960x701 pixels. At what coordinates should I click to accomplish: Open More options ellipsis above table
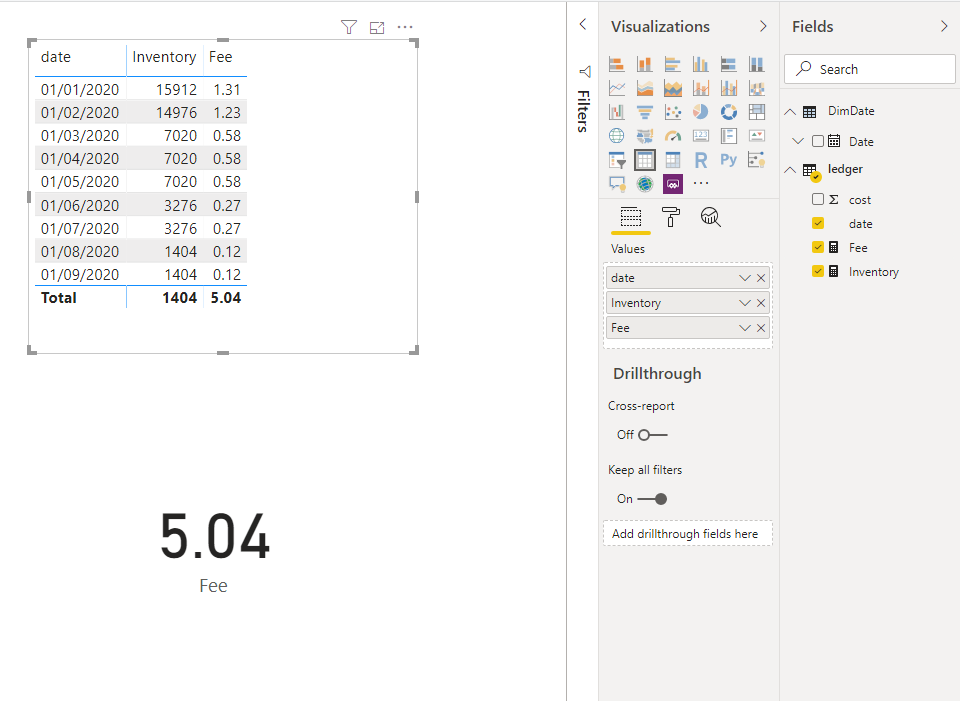coord(405,27)
